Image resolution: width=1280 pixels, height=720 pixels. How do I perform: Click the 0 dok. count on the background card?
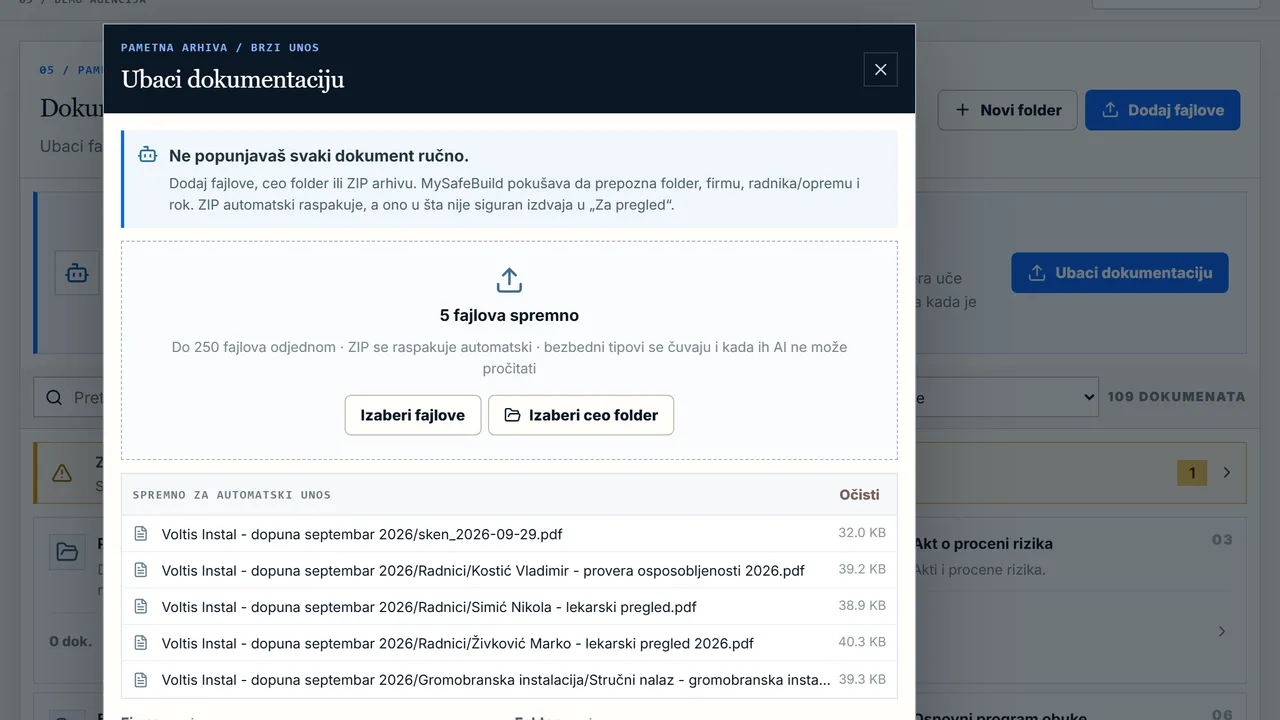(x=71, y=641)
